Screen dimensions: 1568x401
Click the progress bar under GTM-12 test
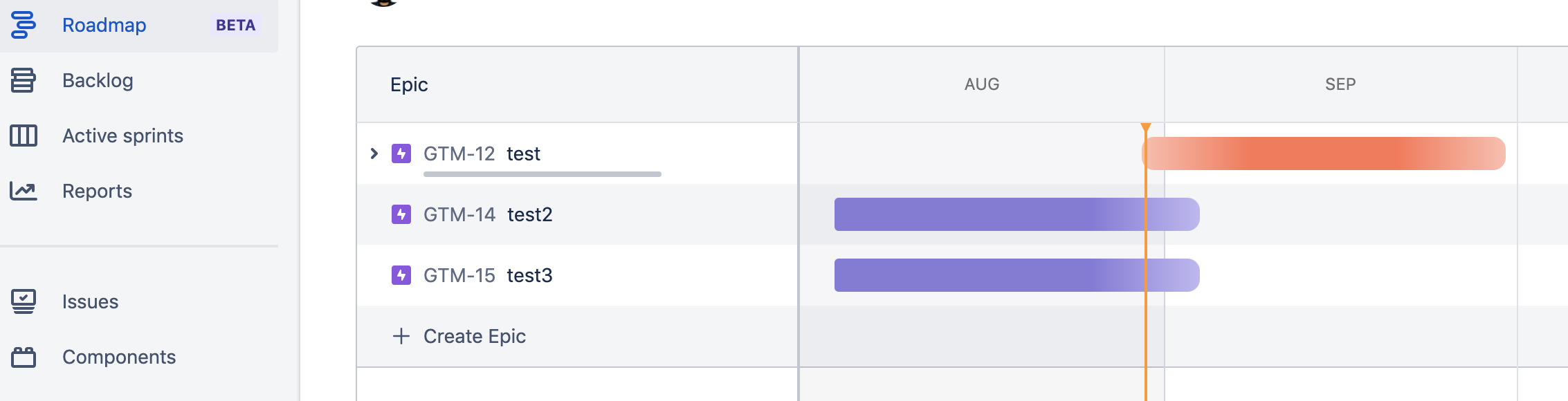coord(543,175)
